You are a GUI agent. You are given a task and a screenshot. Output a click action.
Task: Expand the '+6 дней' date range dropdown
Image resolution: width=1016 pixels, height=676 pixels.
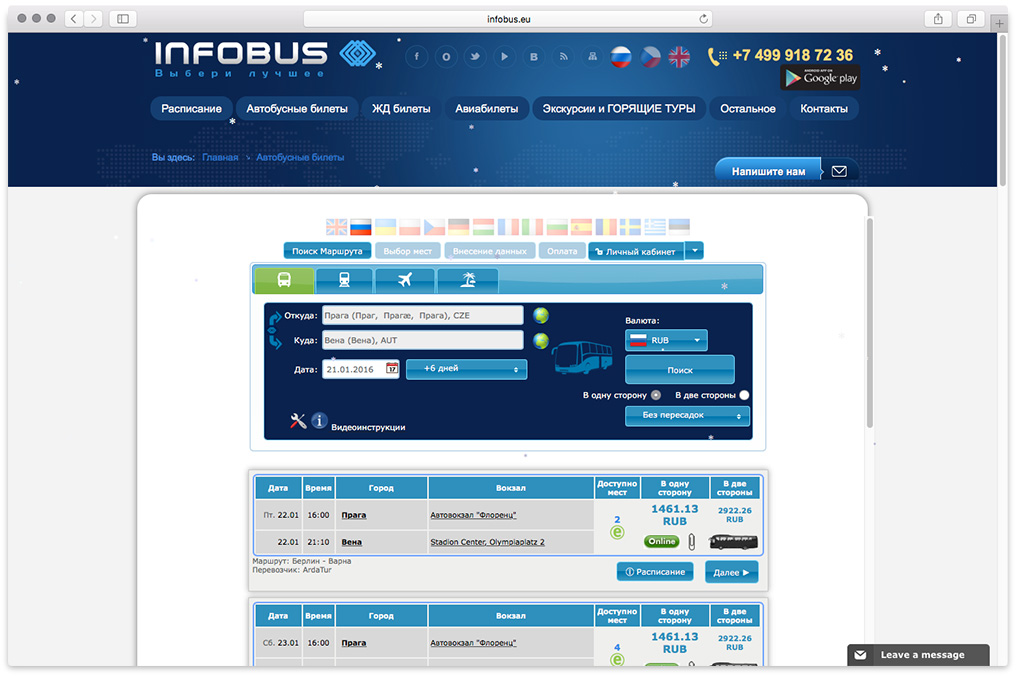[x=466, y=369]
